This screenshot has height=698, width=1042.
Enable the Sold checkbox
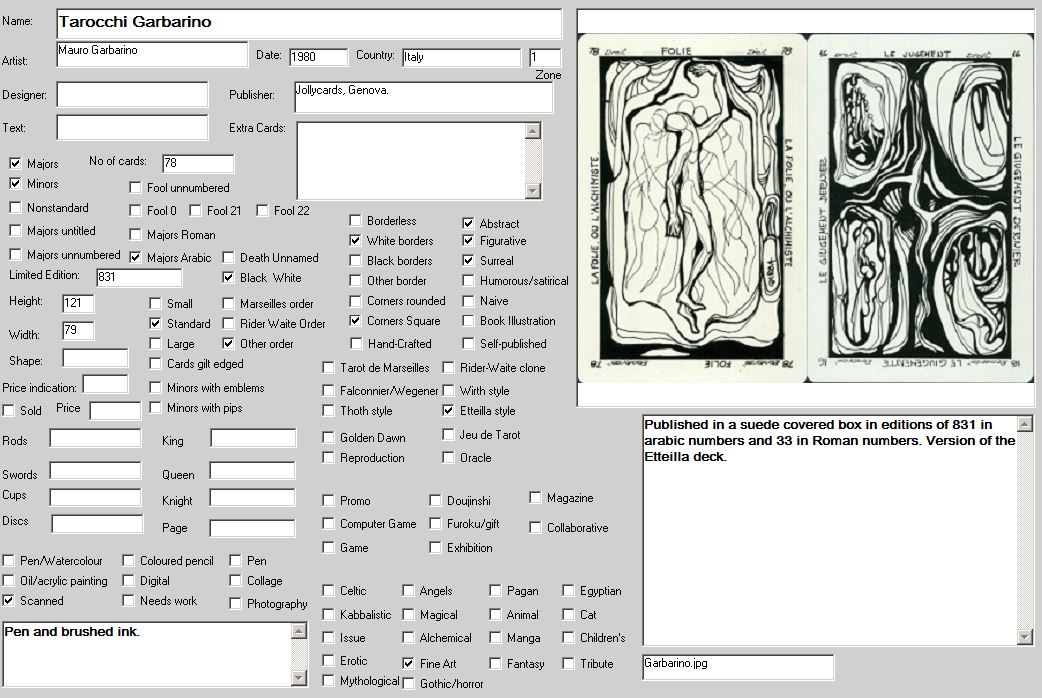tap(9, 411)
